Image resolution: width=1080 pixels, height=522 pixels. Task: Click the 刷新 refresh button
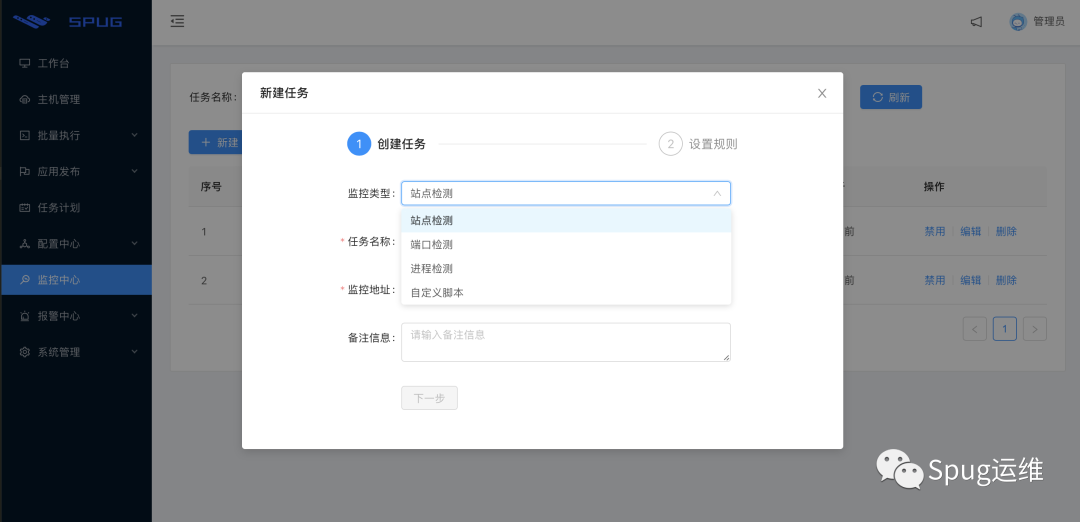(x=891, y=97)
